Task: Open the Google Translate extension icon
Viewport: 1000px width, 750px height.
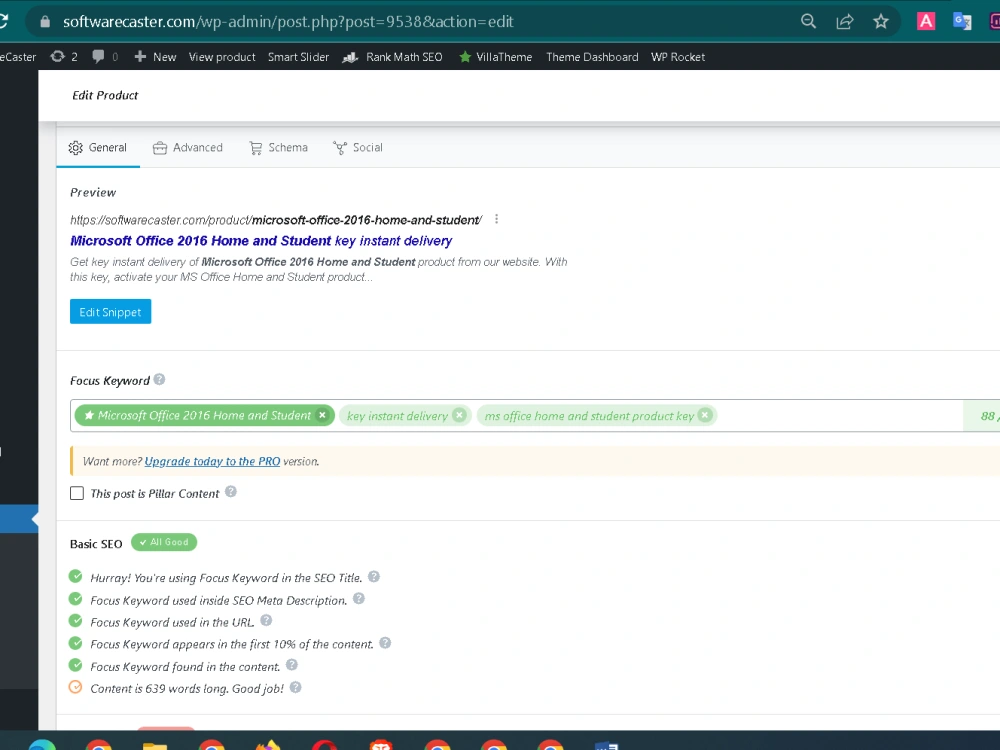Action: pyautogui.click(x=962, y=22)
